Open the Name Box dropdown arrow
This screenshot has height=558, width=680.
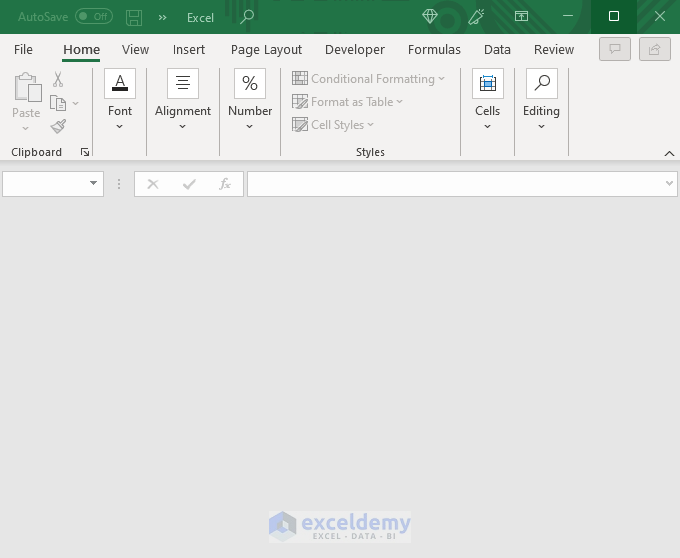tap(93, 183)
